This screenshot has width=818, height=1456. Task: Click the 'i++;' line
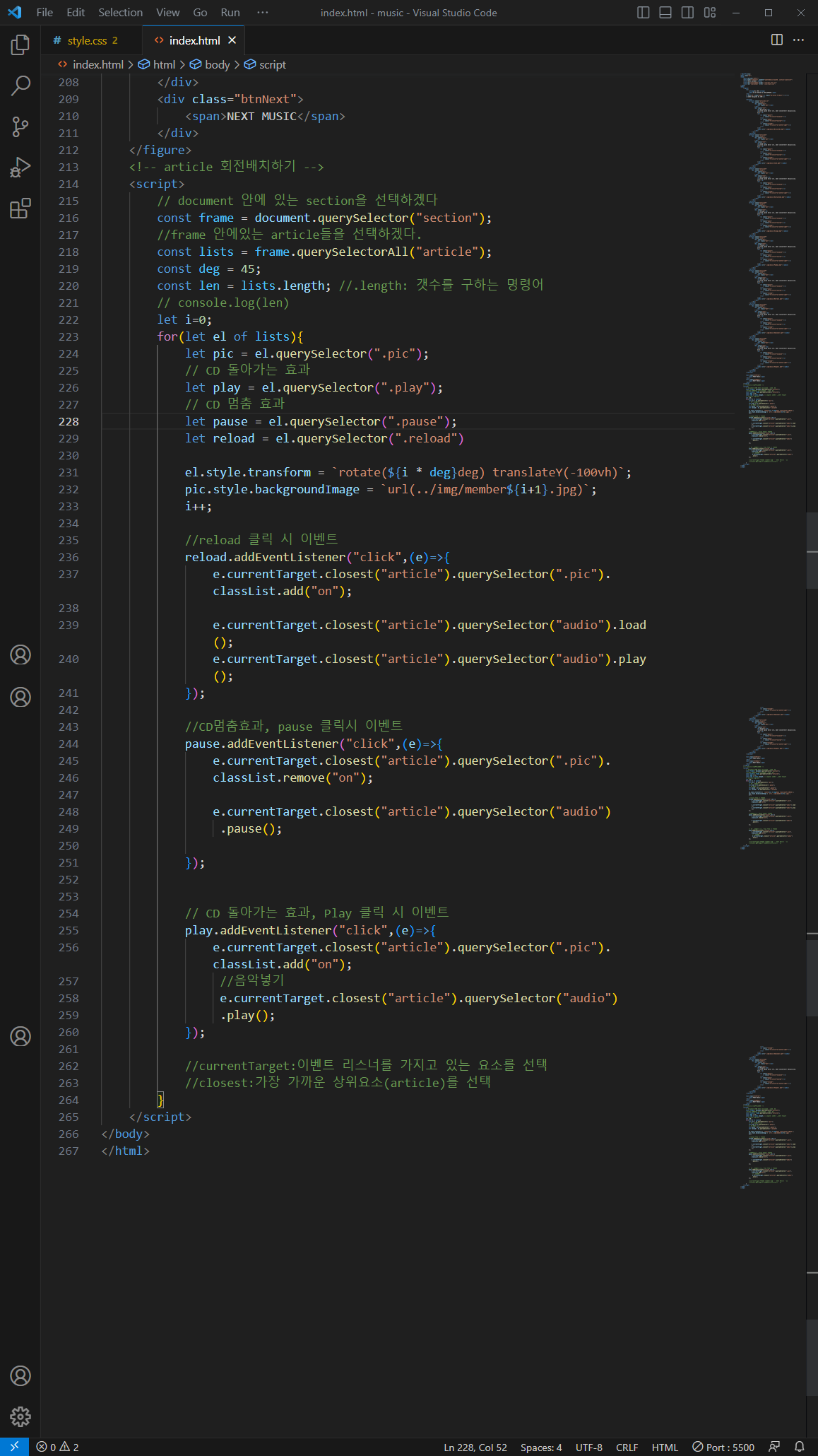(x=198, y=506)
